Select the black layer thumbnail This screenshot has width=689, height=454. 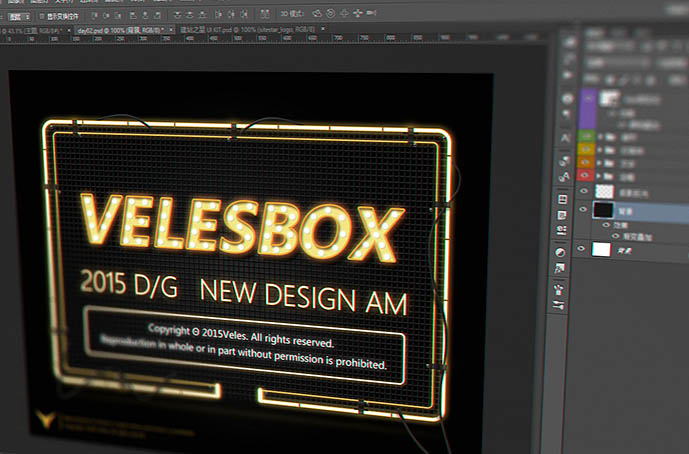point(603,210)
